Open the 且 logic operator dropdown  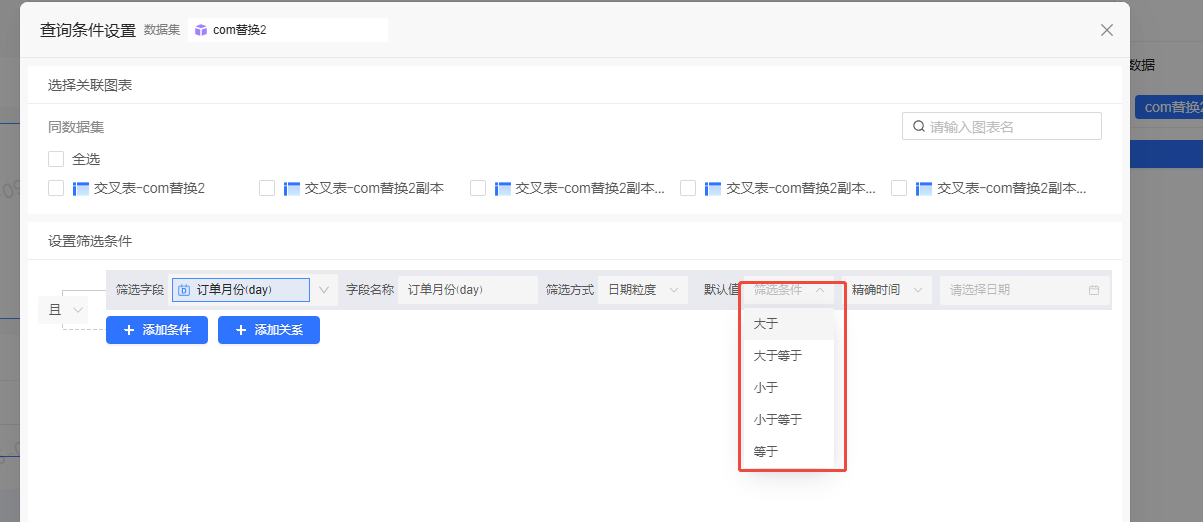(63, 311)
